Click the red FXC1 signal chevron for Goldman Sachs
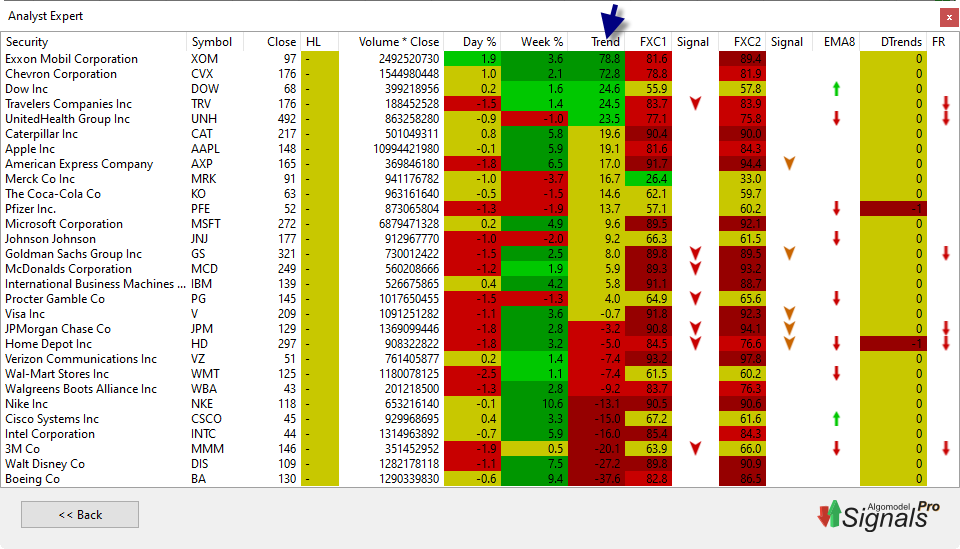 coord(695,253)
